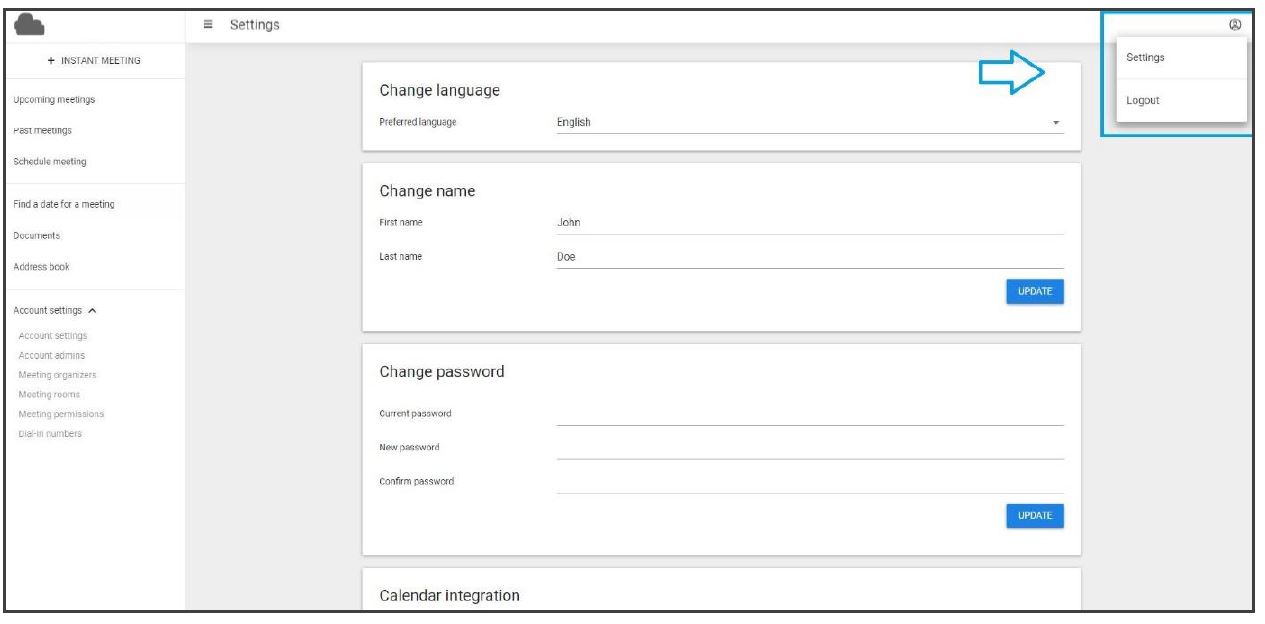Open the user profile icon
Image resolution: width=1265 pixels, height=624 pixels.
[1235, 25]
